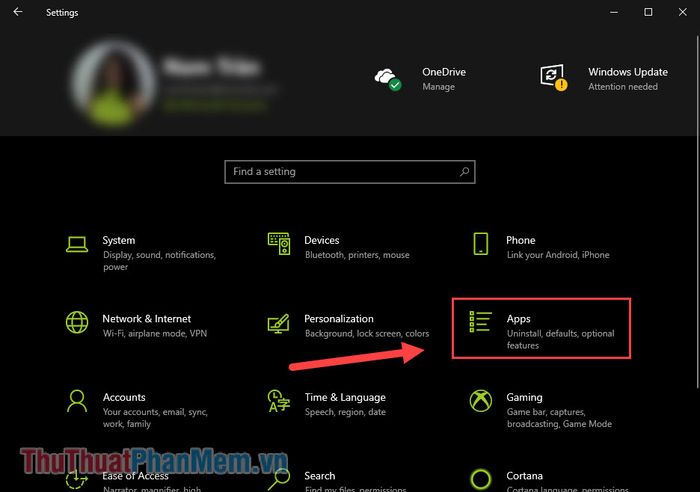Maximize the Settings window
The width and height of the screenshot is (700, 492).
coord(648,12)
